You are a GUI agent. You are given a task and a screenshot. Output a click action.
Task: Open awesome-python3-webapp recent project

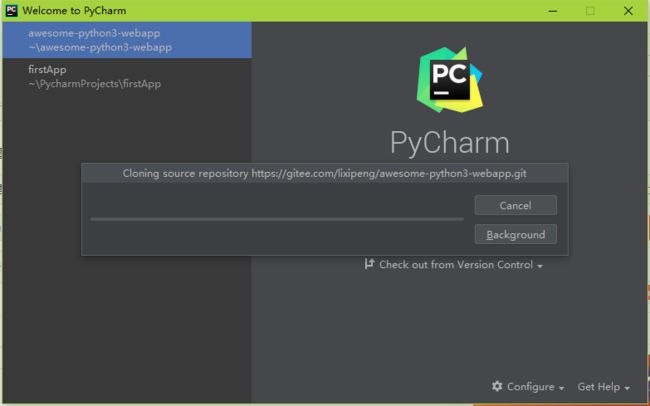[x=127, y=40]
